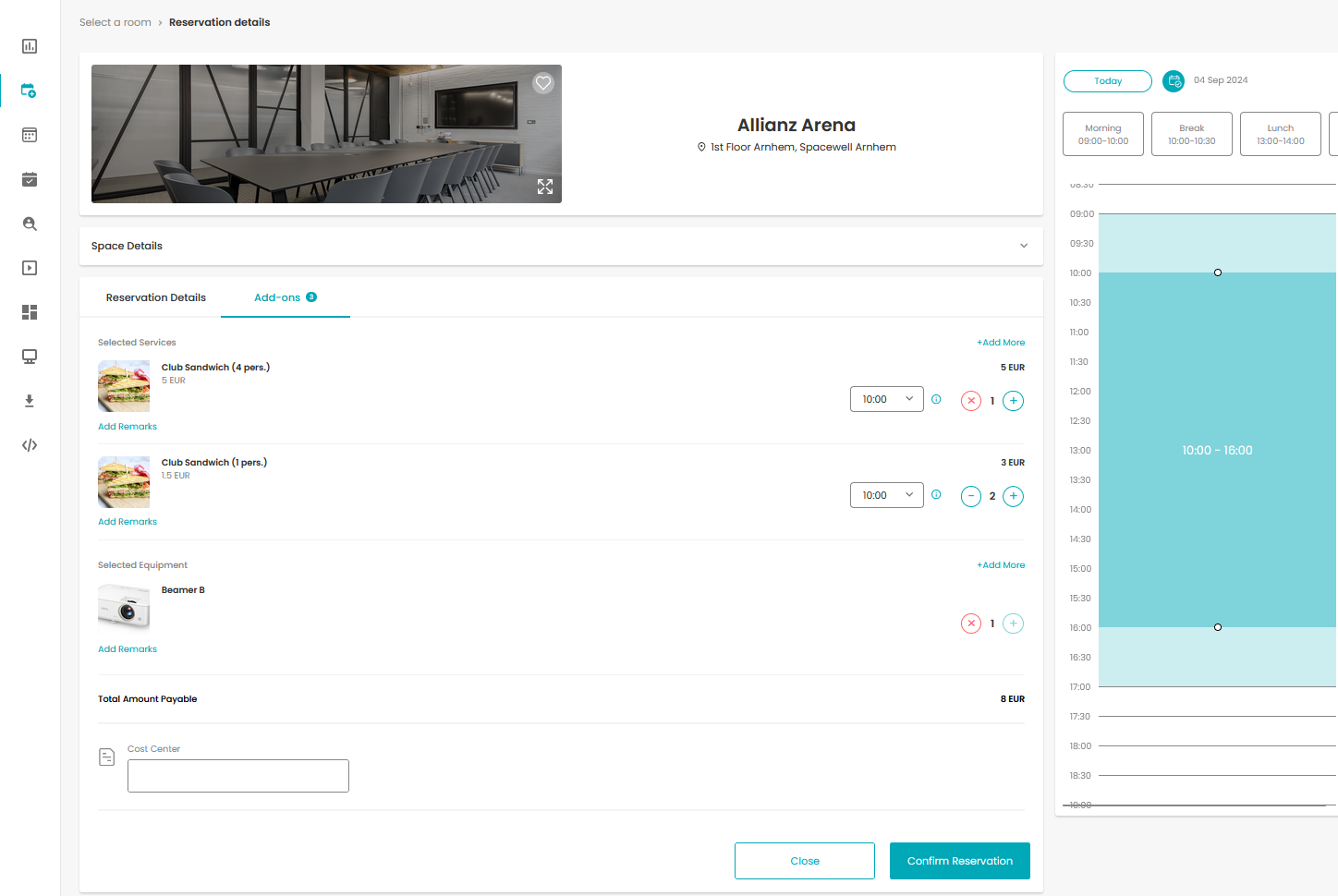Add remarks for Beamer B

(x=128, y=649)
